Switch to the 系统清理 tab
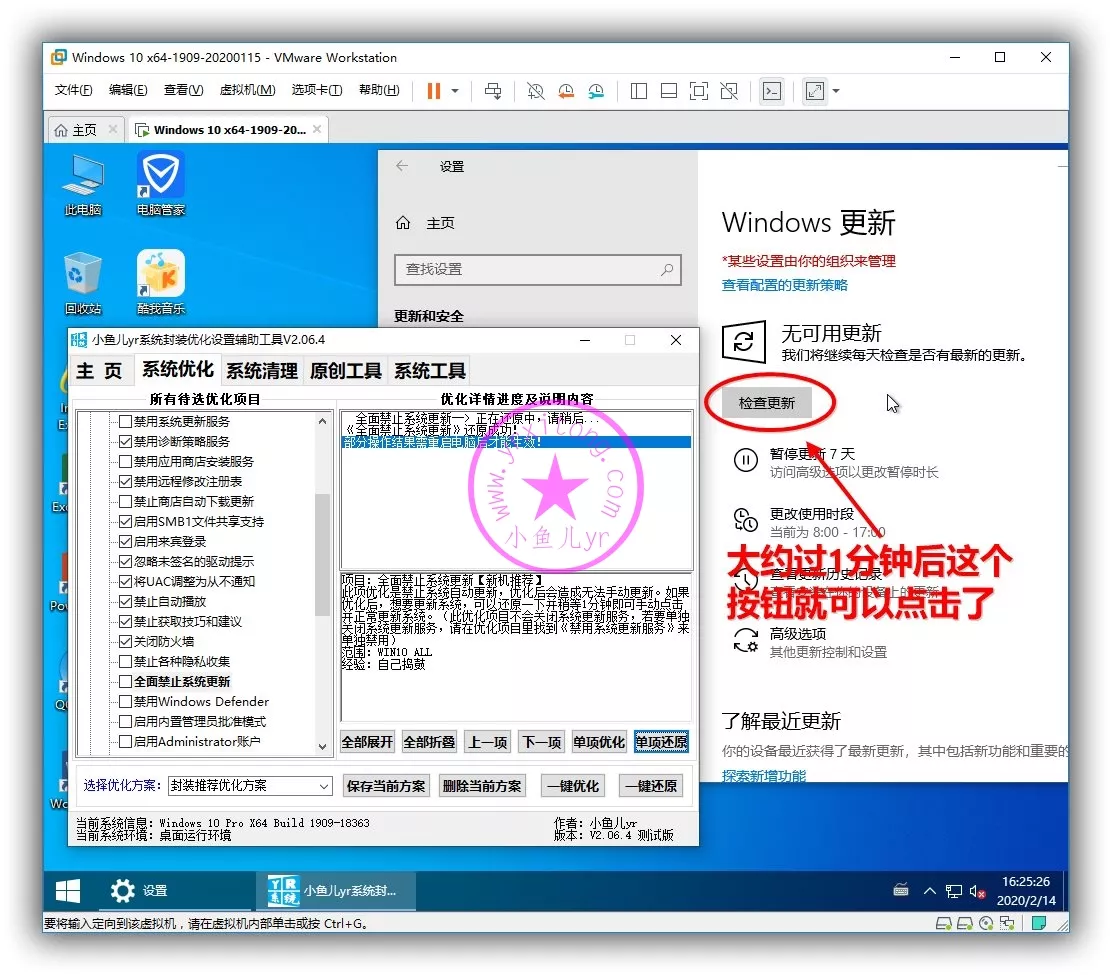1112x975 pixels. click(x=261, y=371)
